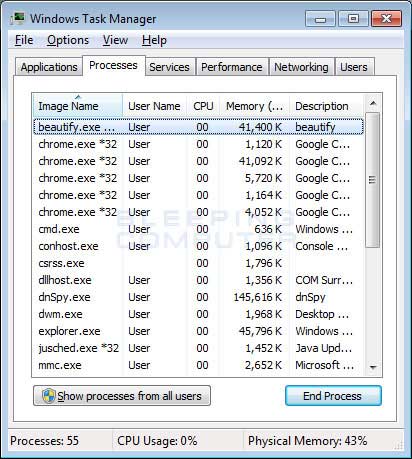The height and width of the screenshot is (459, 412).
Task: Click the Processes: 55 status entry
Action: pyautogui.click(x=45, y=441)
